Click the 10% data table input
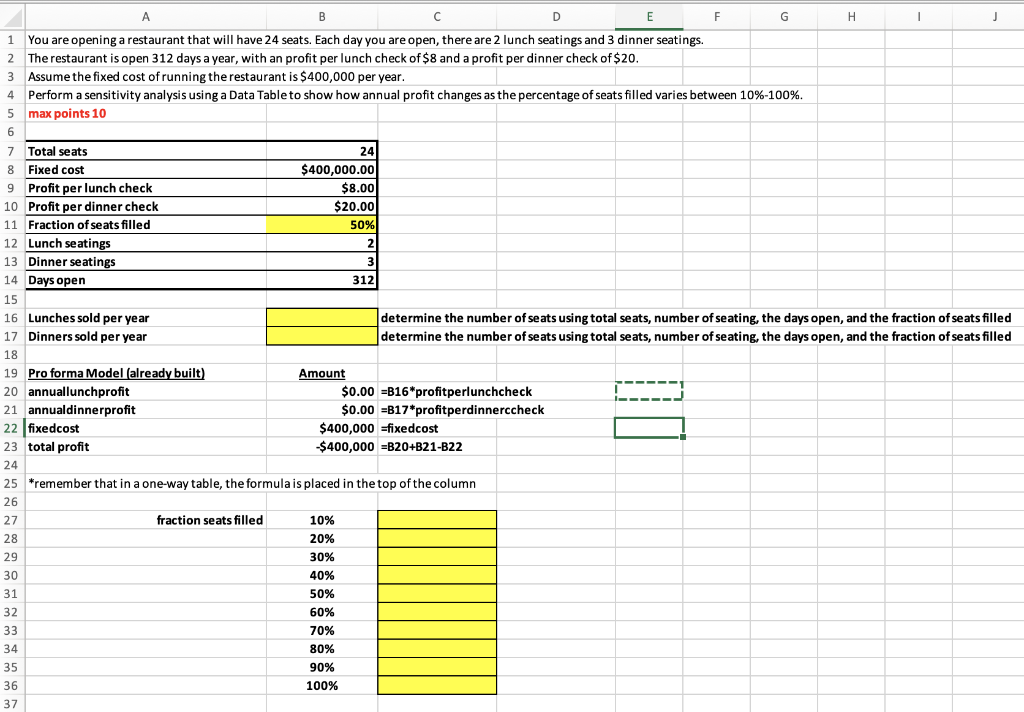The width and height of the screenshot is (1024, 712). [x=322, y=520]
